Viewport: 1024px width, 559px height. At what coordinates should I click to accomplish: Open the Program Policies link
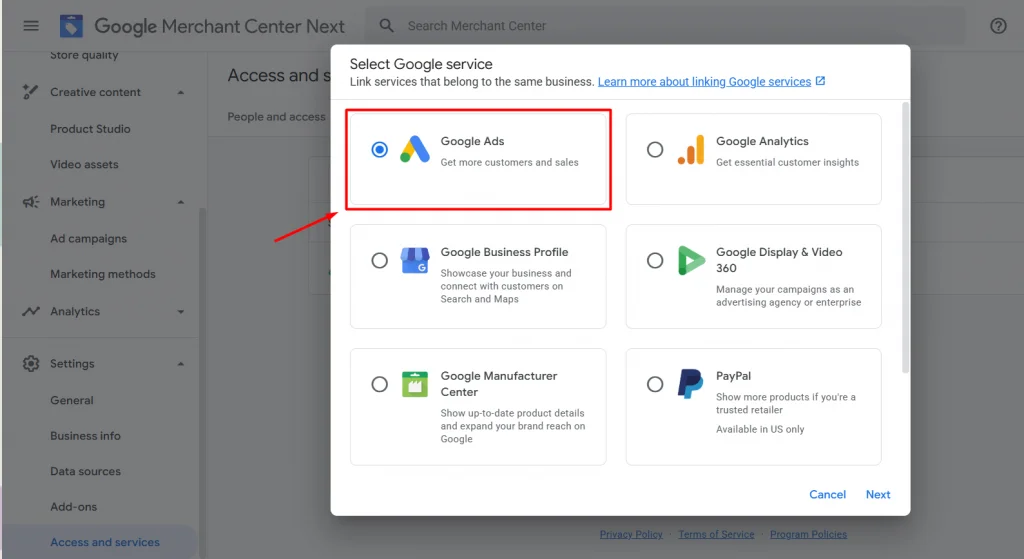[x=808, y=534]
